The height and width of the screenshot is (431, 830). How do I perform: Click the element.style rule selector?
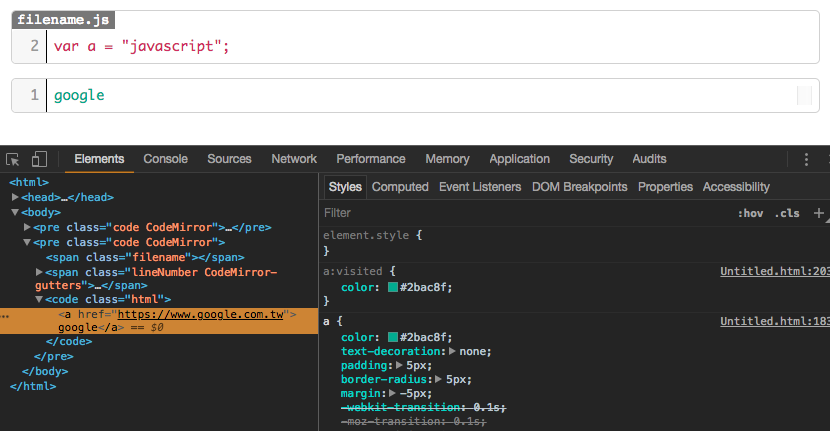point(366,235)
